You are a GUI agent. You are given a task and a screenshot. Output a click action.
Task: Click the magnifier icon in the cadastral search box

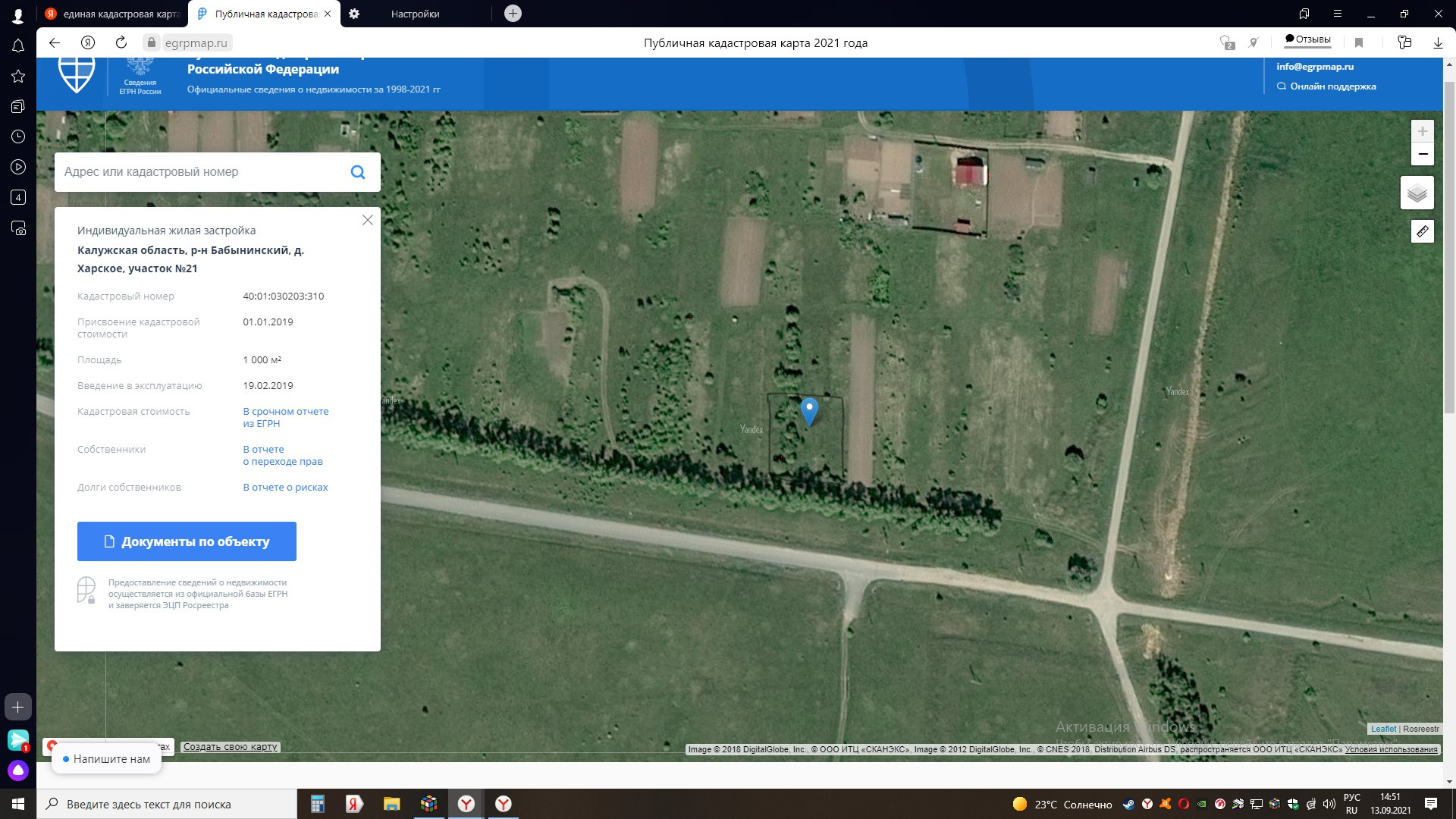(358, 172)
